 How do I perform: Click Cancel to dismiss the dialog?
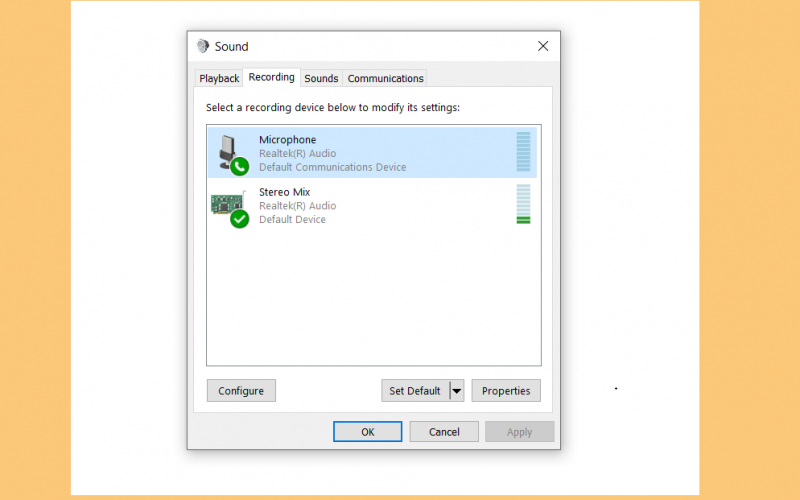pyautogui.click(x=444, y=432)
